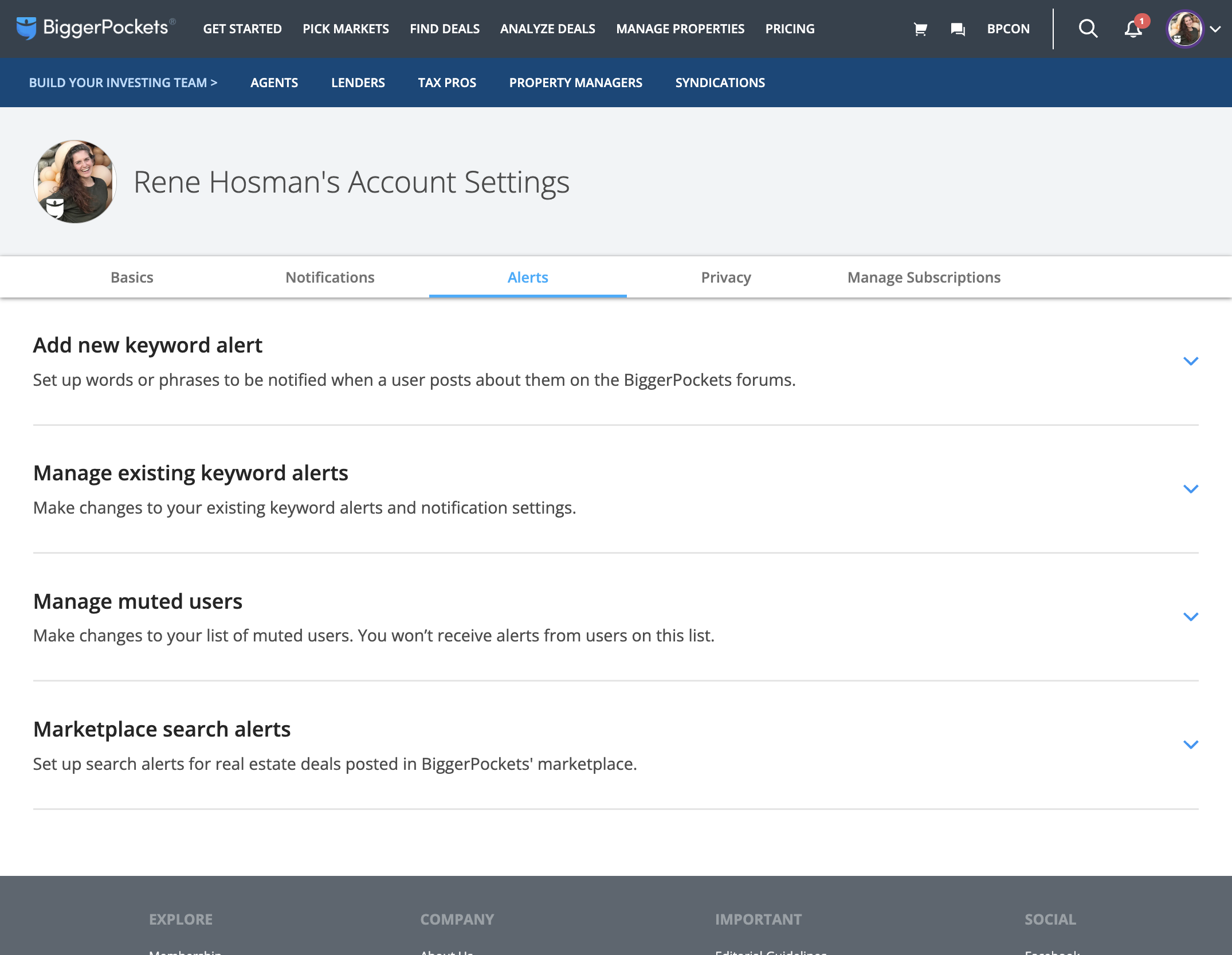Open the Get Started menu
This screenshot has height=955, width=1232.
pyautogui.click(x=242, y=29)
